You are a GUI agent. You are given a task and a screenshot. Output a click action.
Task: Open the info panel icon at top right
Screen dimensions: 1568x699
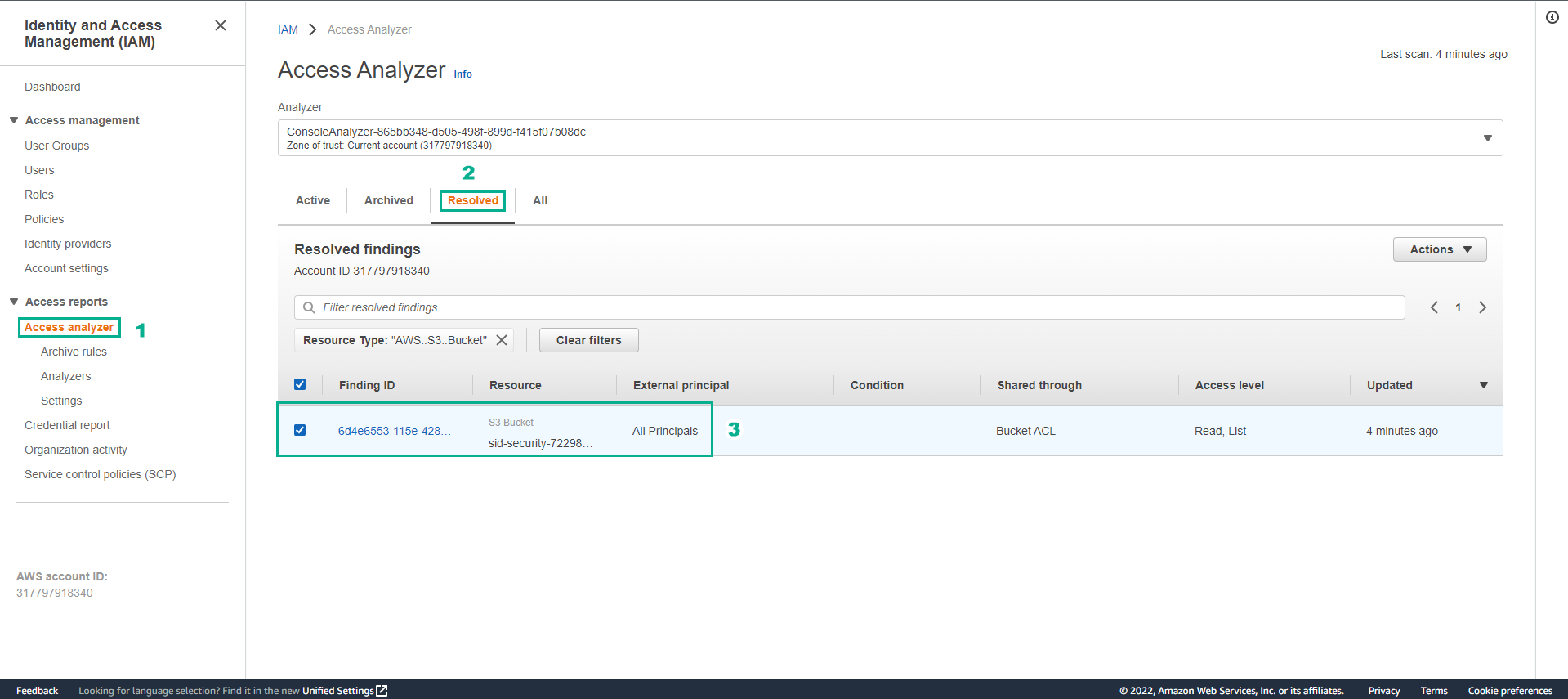coord(1552,17)
